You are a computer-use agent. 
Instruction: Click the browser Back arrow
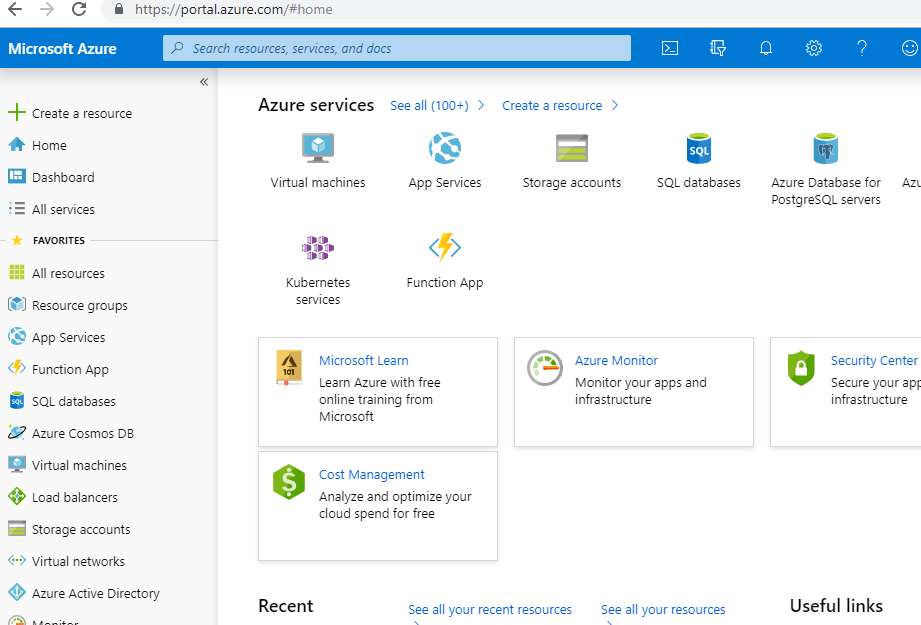(x=15, y=9)
